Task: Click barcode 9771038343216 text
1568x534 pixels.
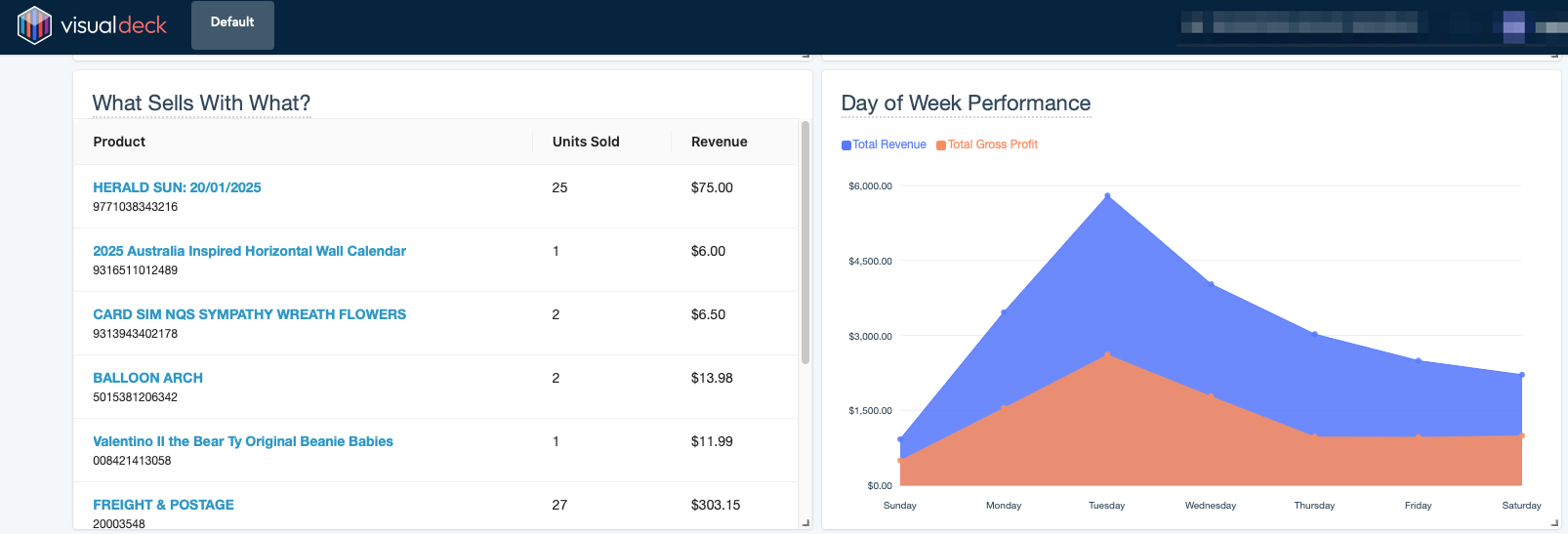Action: click(x=135, y=207)
